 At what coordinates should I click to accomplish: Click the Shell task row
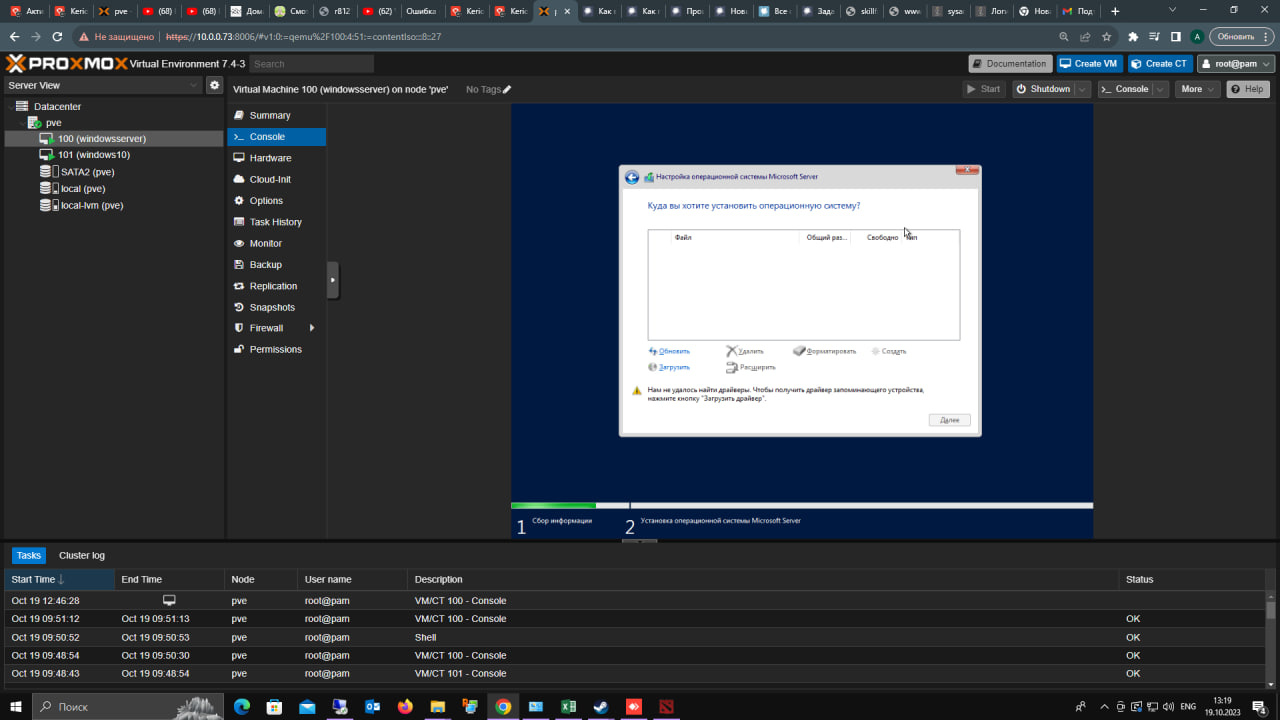click(x=635, y=637)
